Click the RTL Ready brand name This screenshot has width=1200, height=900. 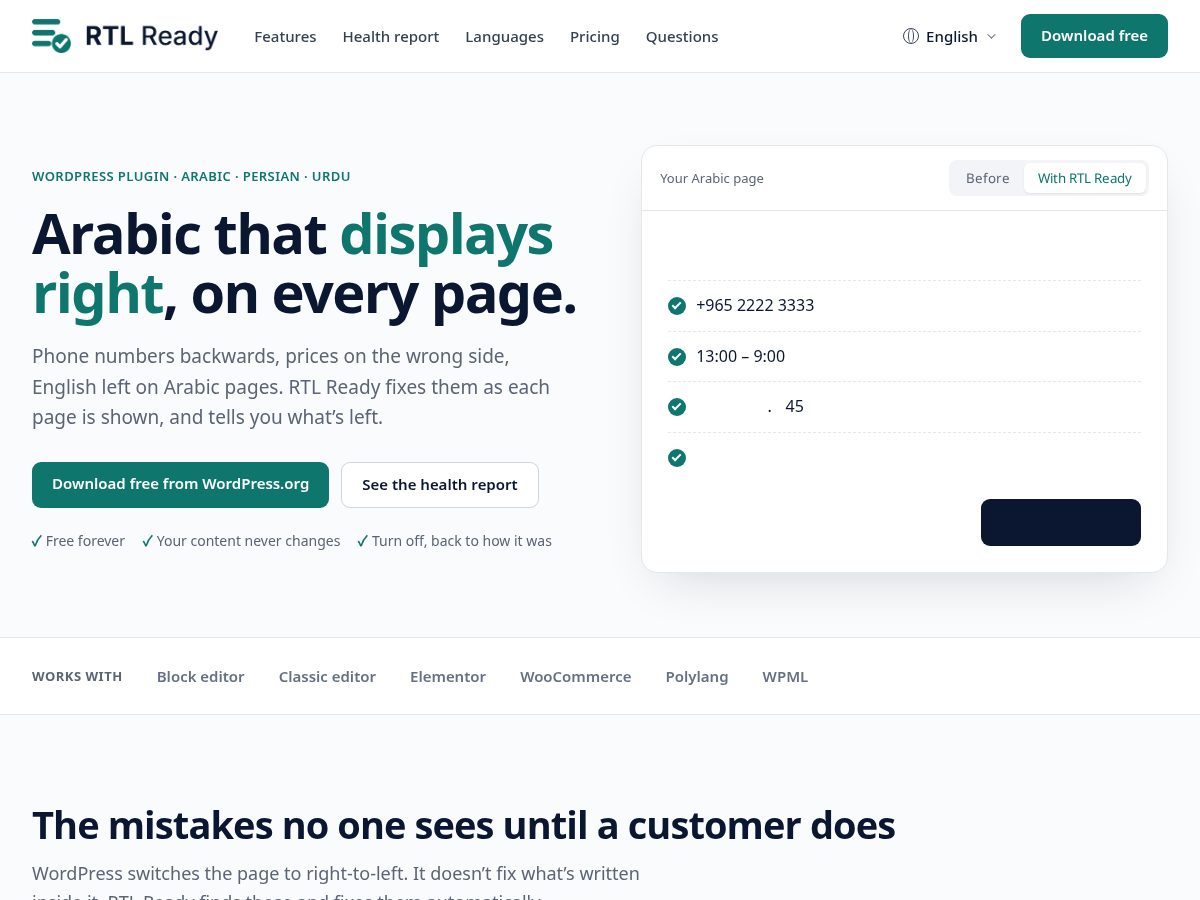pos(152,36)
